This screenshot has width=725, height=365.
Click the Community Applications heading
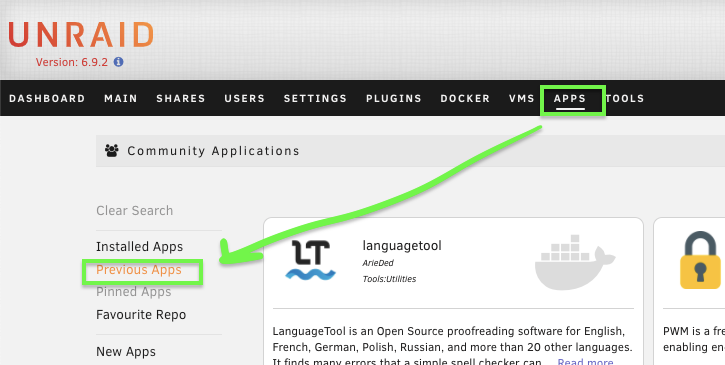tap(213, 151)
